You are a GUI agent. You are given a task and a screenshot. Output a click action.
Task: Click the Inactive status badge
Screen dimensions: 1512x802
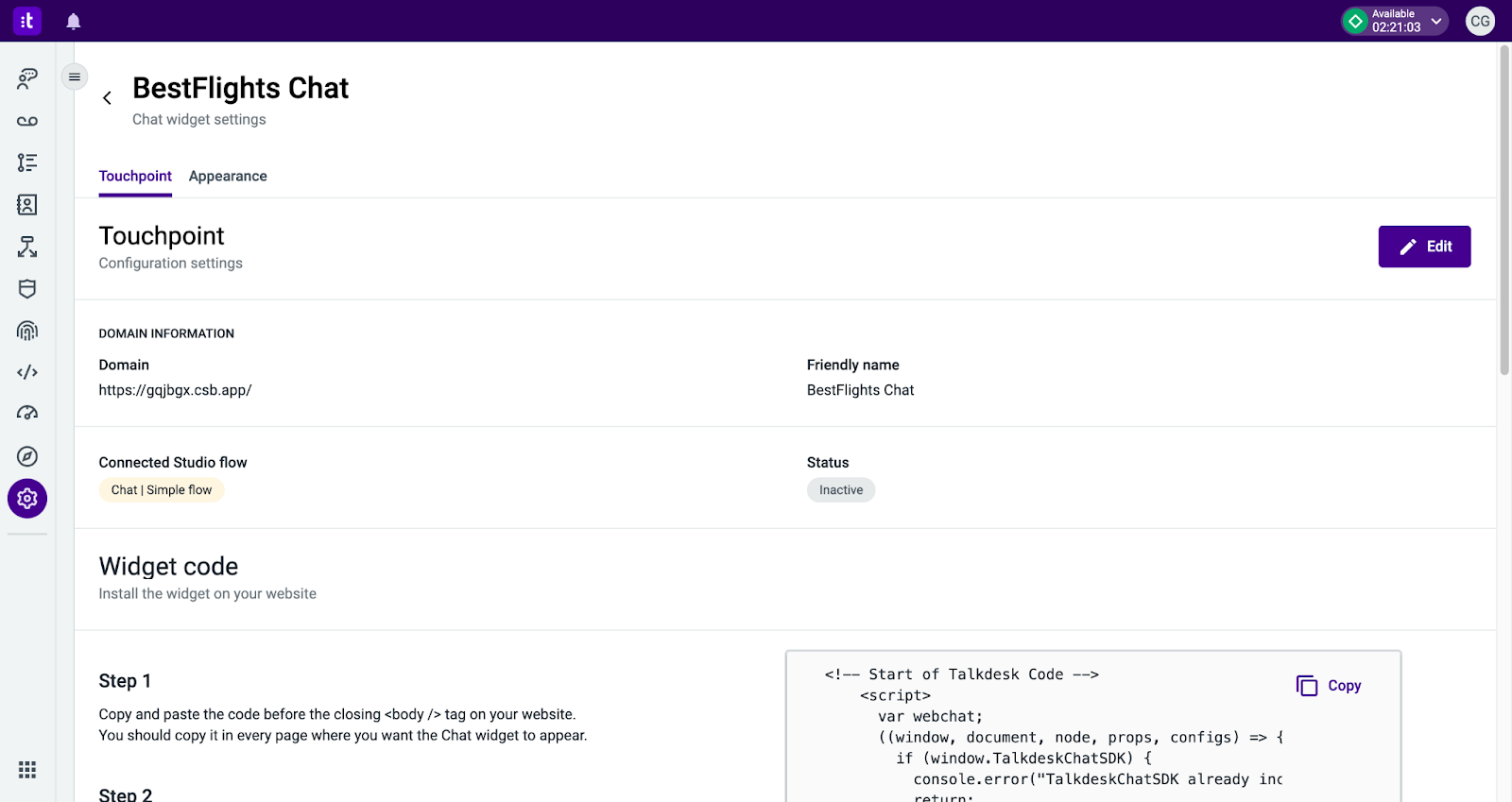pyautogui.click(x=841, y=490)
